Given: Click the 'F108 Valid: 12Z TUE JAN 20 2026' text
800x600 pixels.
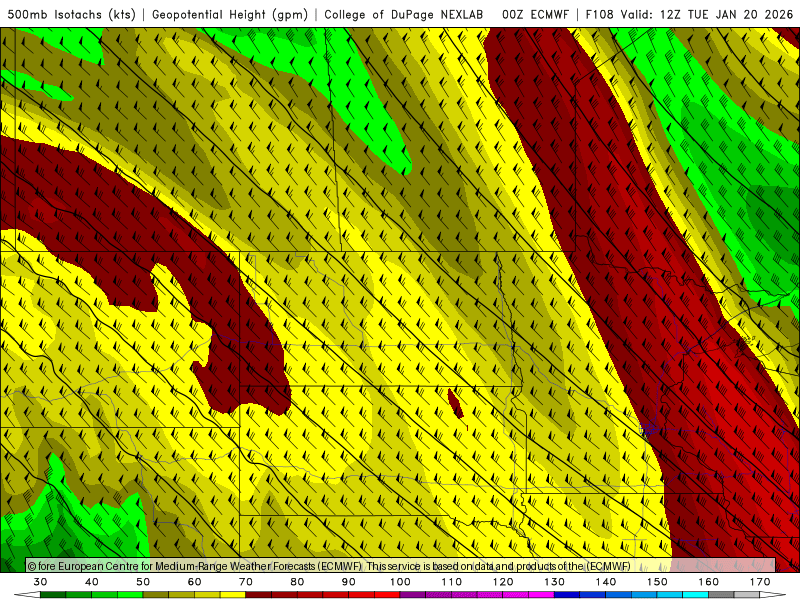Looking at the screenshot, I should pos(689,14).
